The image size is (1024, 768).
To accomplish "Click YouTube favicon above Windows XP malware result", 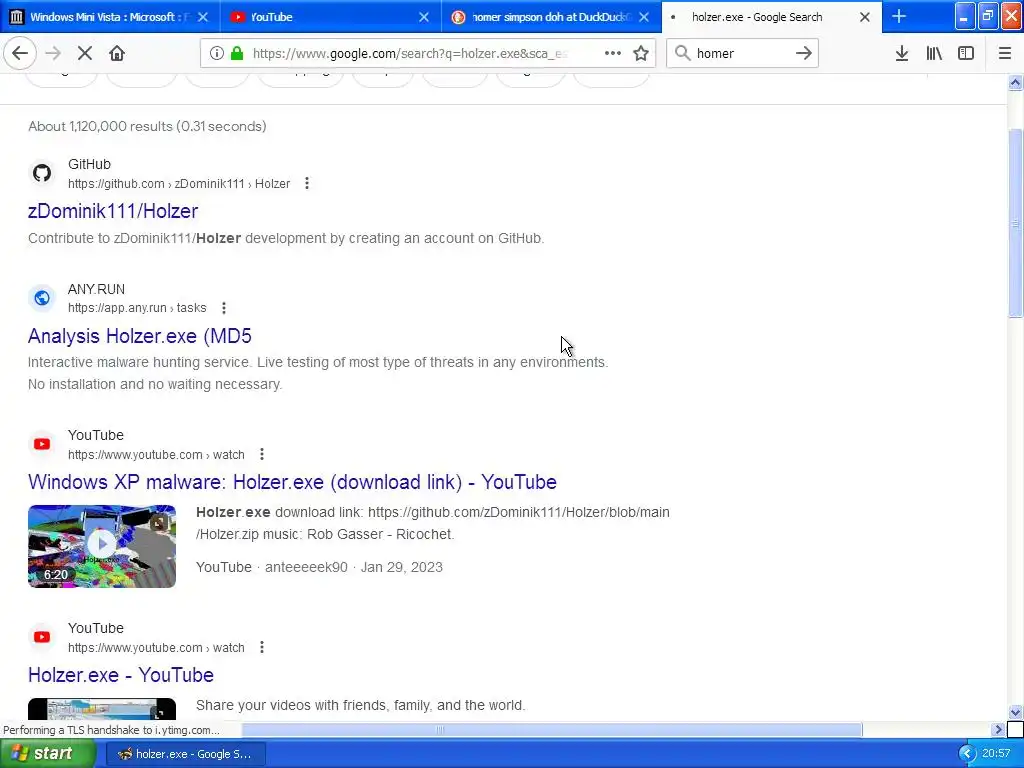I will [42, 444].
